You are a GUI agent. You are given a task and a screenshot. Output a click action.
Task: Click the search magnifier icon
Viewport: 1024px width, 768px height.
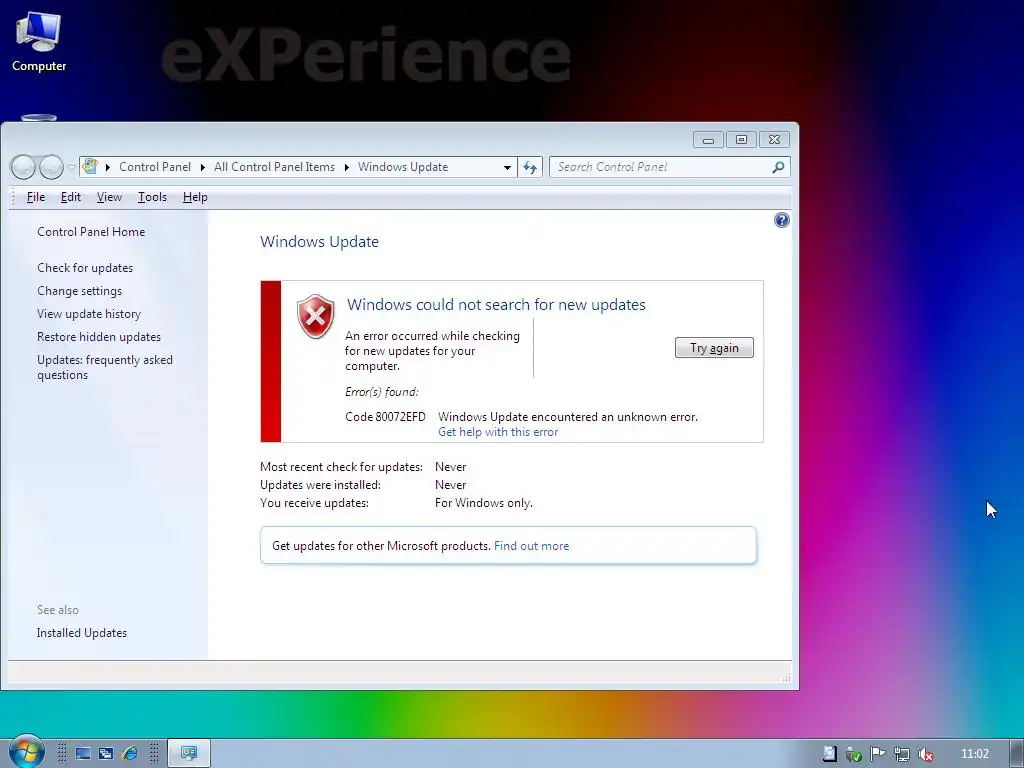pos(778,167)
